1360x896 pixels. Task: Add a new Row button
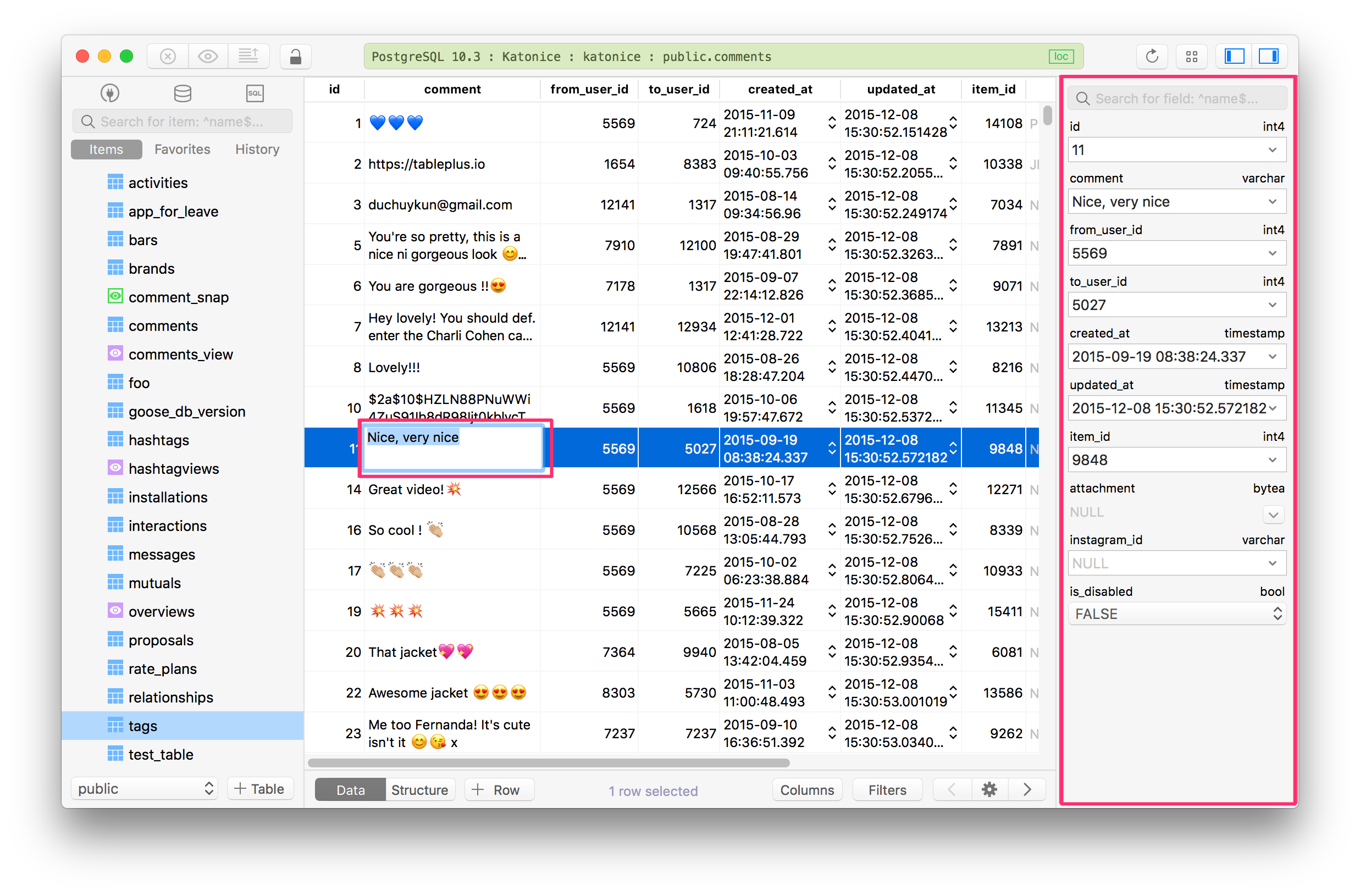coord(497,790)
